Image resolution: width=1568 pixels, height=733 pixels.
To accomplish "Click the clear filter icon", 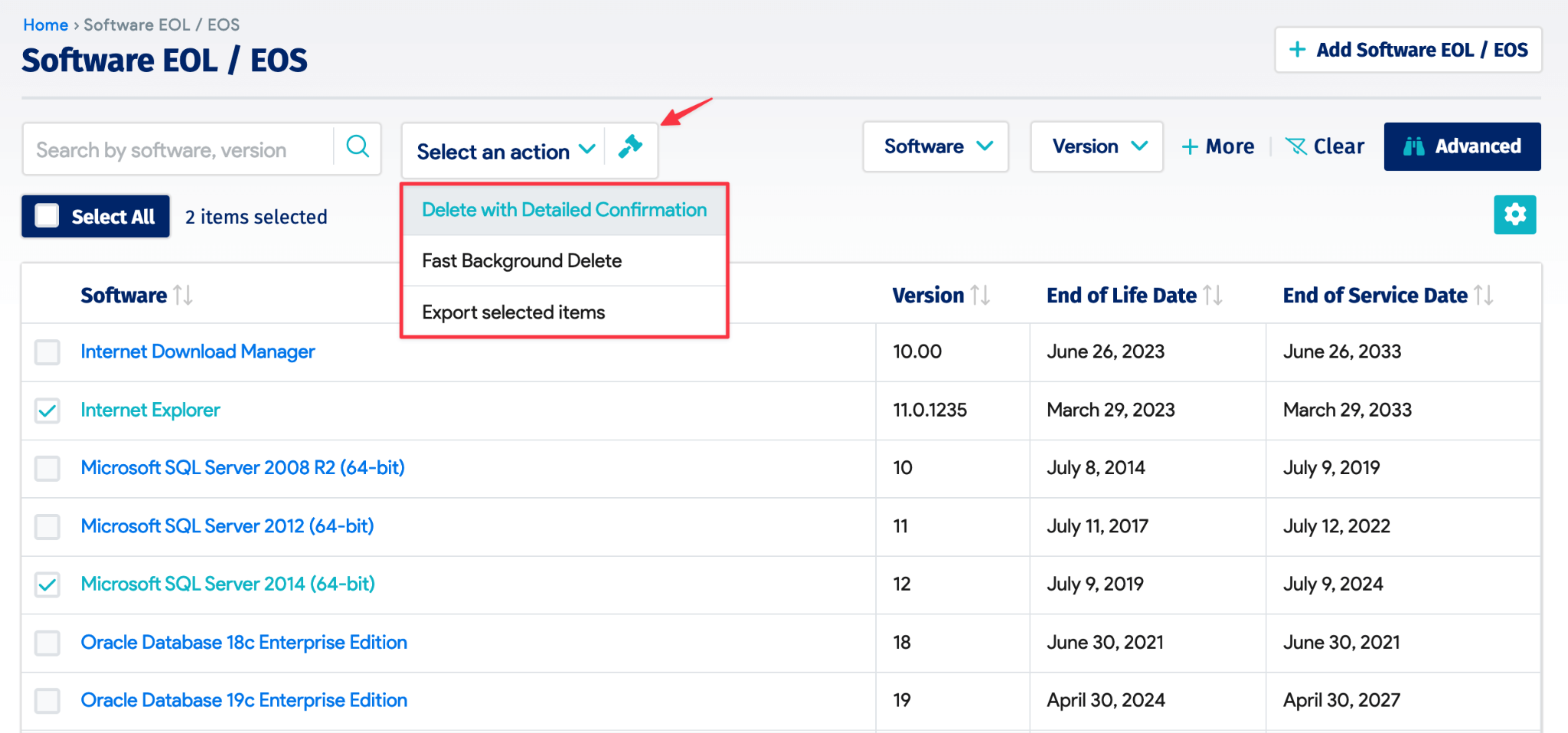I will click(1295, 146).
